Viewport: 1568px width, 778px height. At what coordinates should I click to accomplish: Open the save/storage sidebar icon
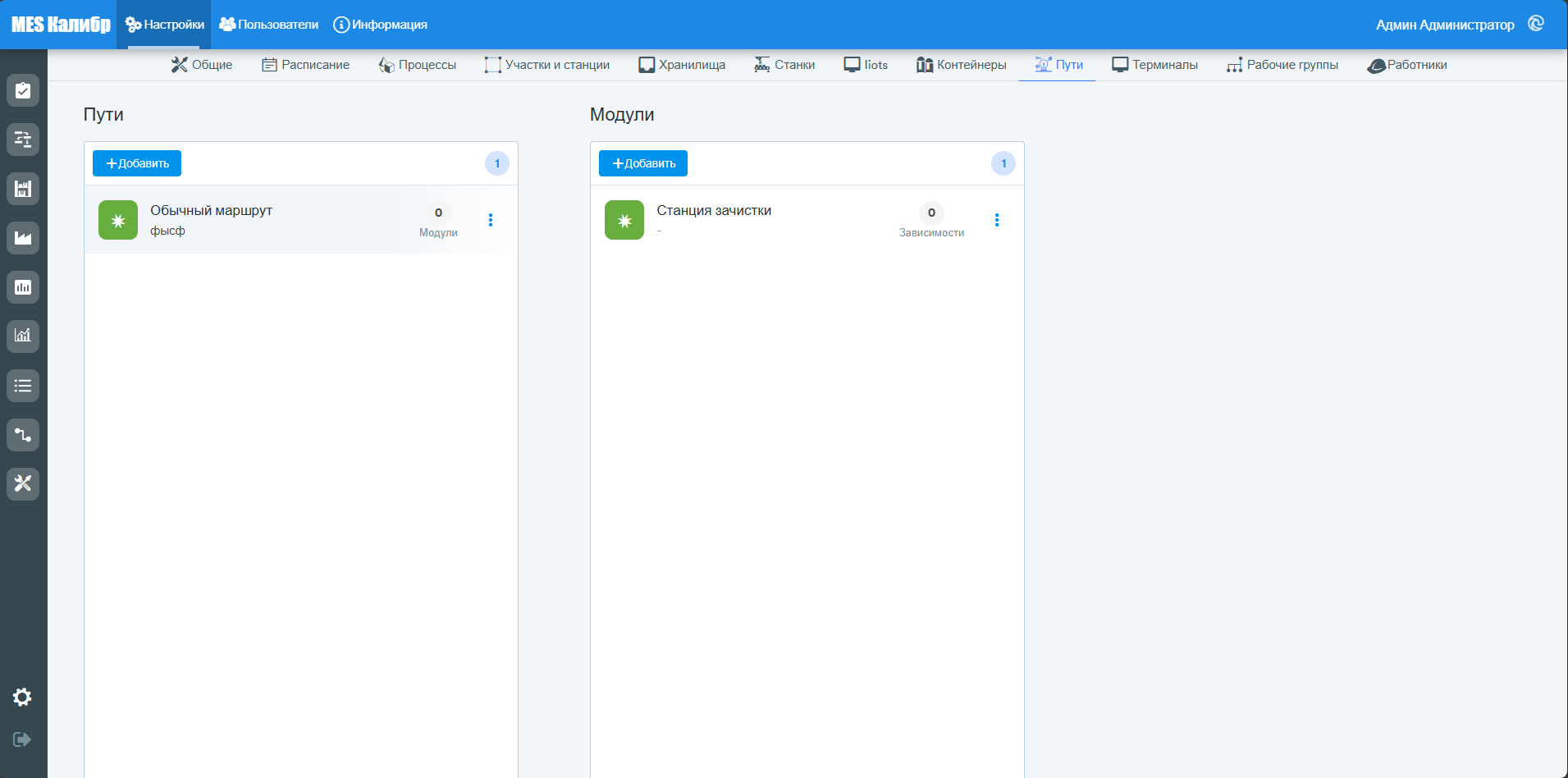pos(23,189)
